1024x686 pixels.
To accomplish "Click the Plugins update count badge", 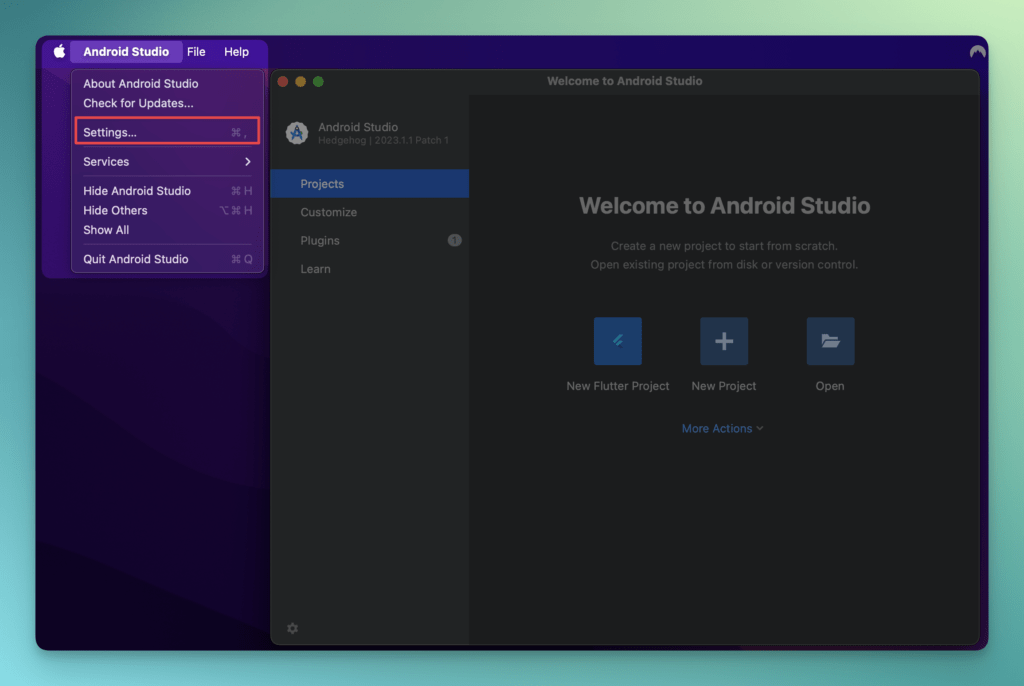I will pos(455,240).
